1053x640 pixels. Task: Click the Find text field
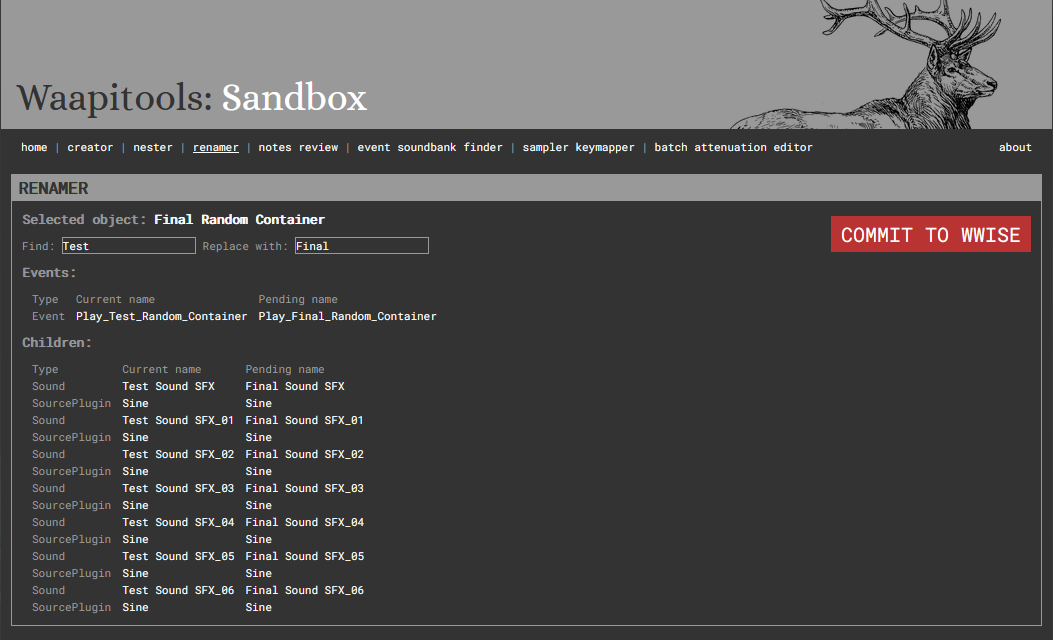point(128,246)
